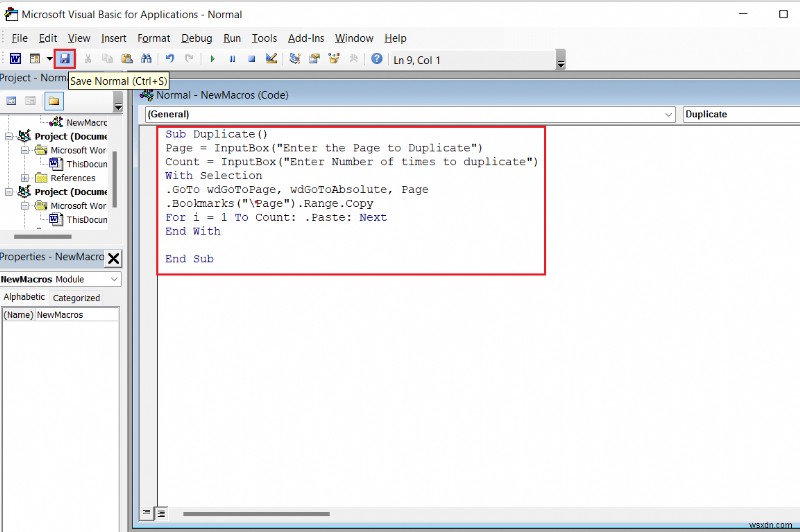This screenshot has width=800, height=532.
Task: Save Normal with the floppy disk icon
Action: coord(65,59)
